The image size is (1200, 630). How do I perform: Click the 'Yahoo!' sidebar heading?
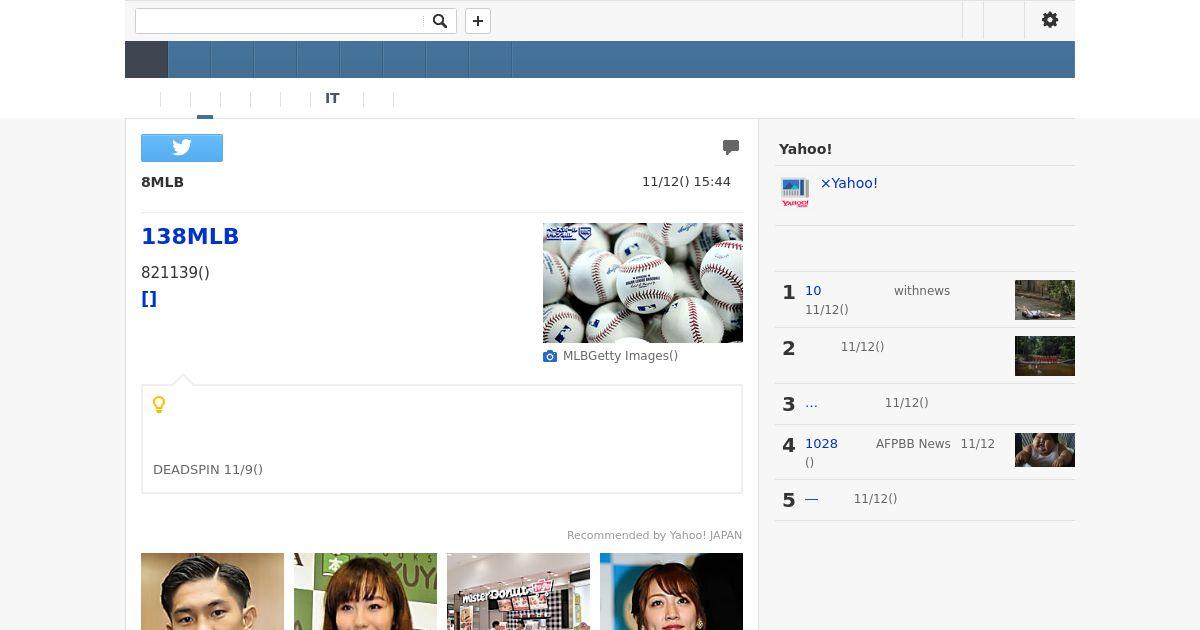805,149
